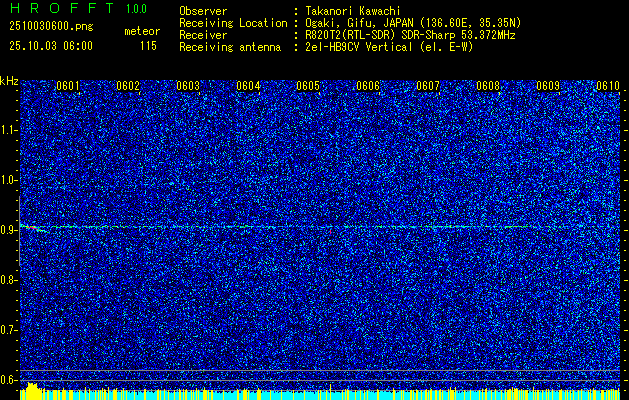Click the 0606 time marker
629x400 pixels.
(x=368, y=86)
